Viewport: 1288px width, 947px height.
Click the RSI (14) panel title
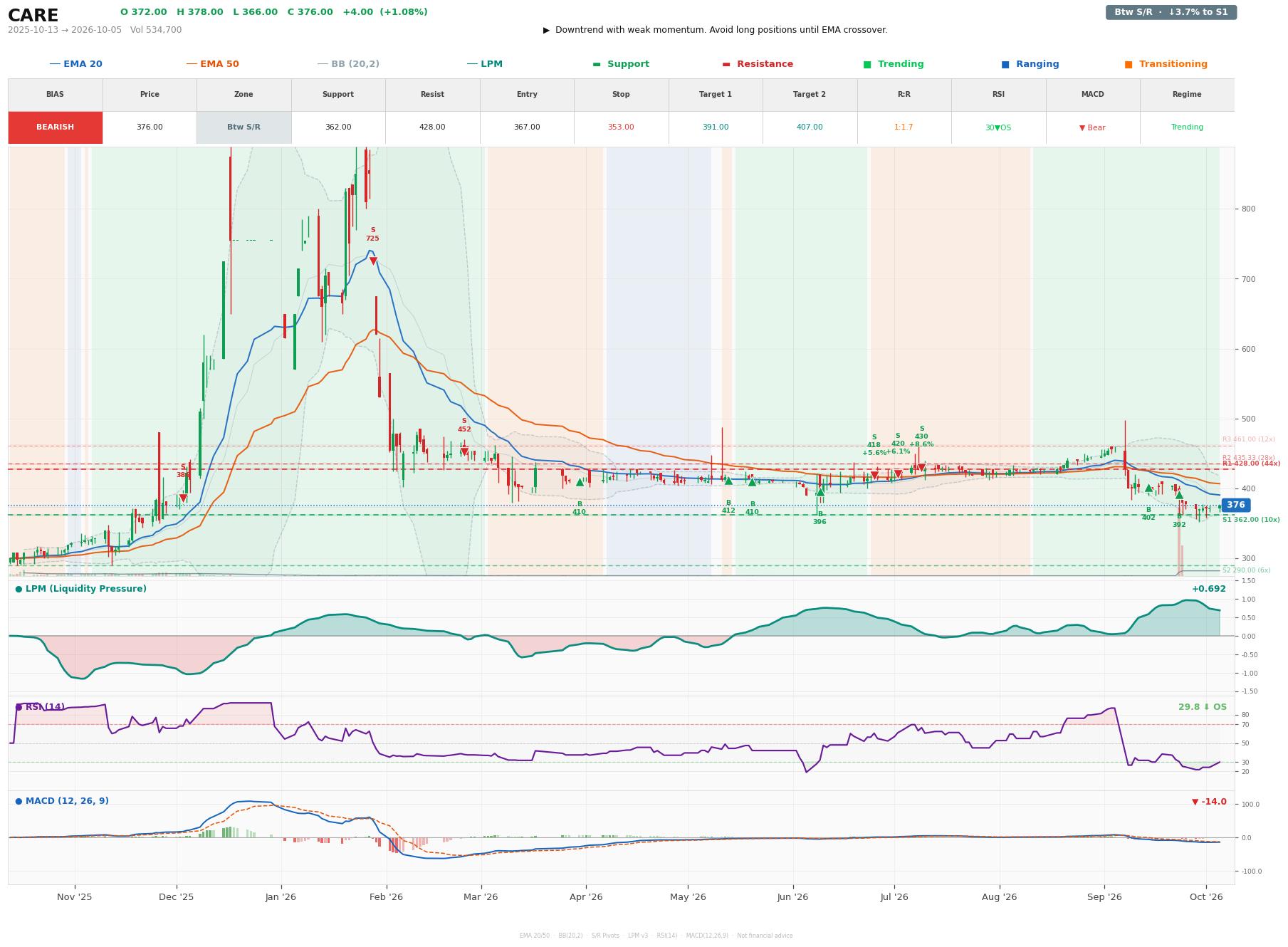(40, 707)
